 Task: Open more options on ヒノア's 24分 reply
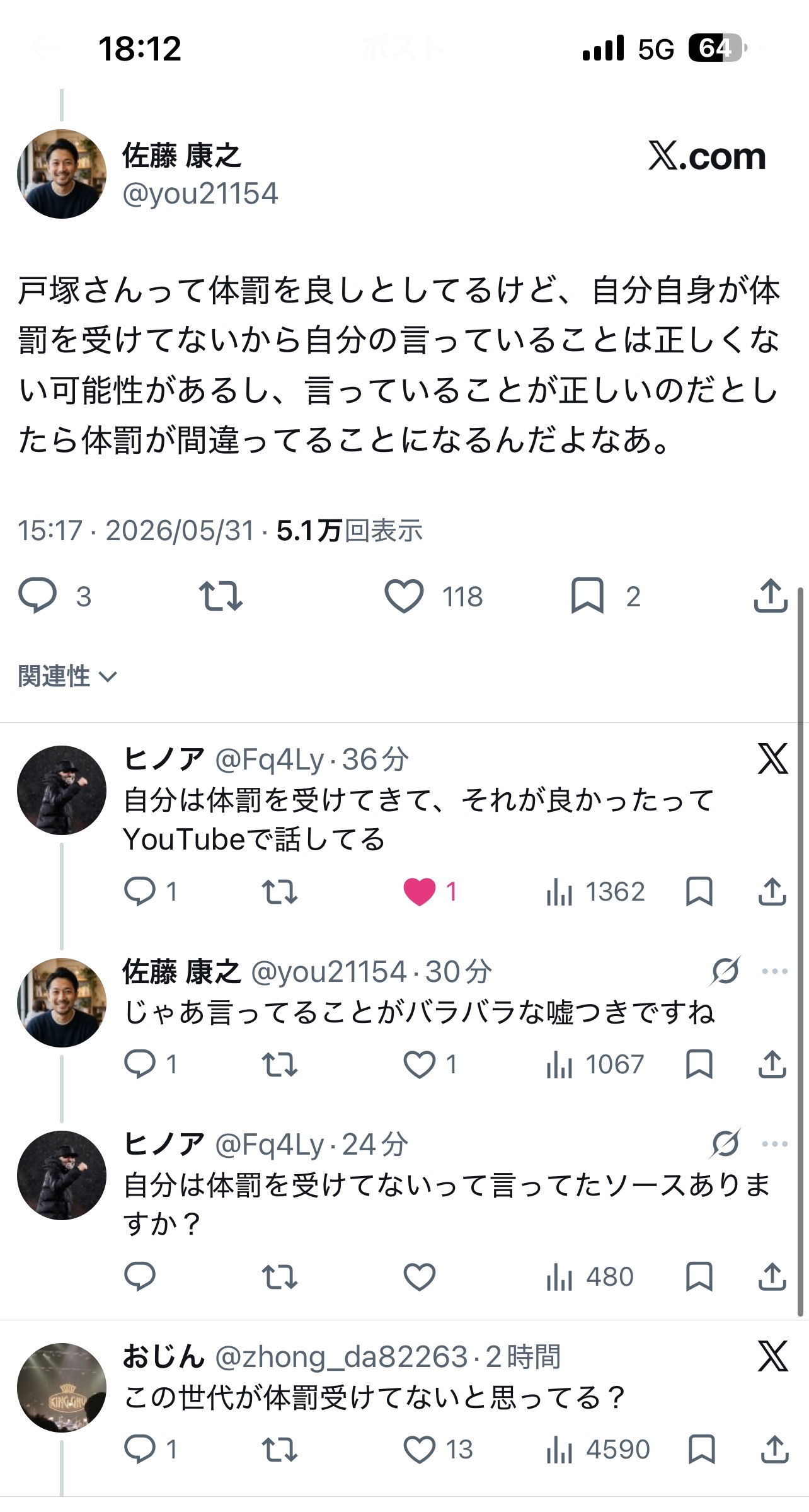(x=774, y=1144)
